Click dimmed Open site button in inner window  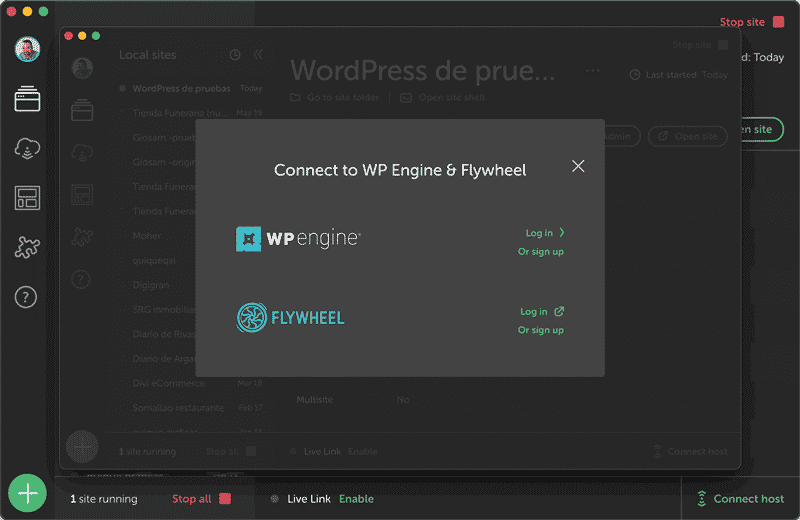[688, 136]
